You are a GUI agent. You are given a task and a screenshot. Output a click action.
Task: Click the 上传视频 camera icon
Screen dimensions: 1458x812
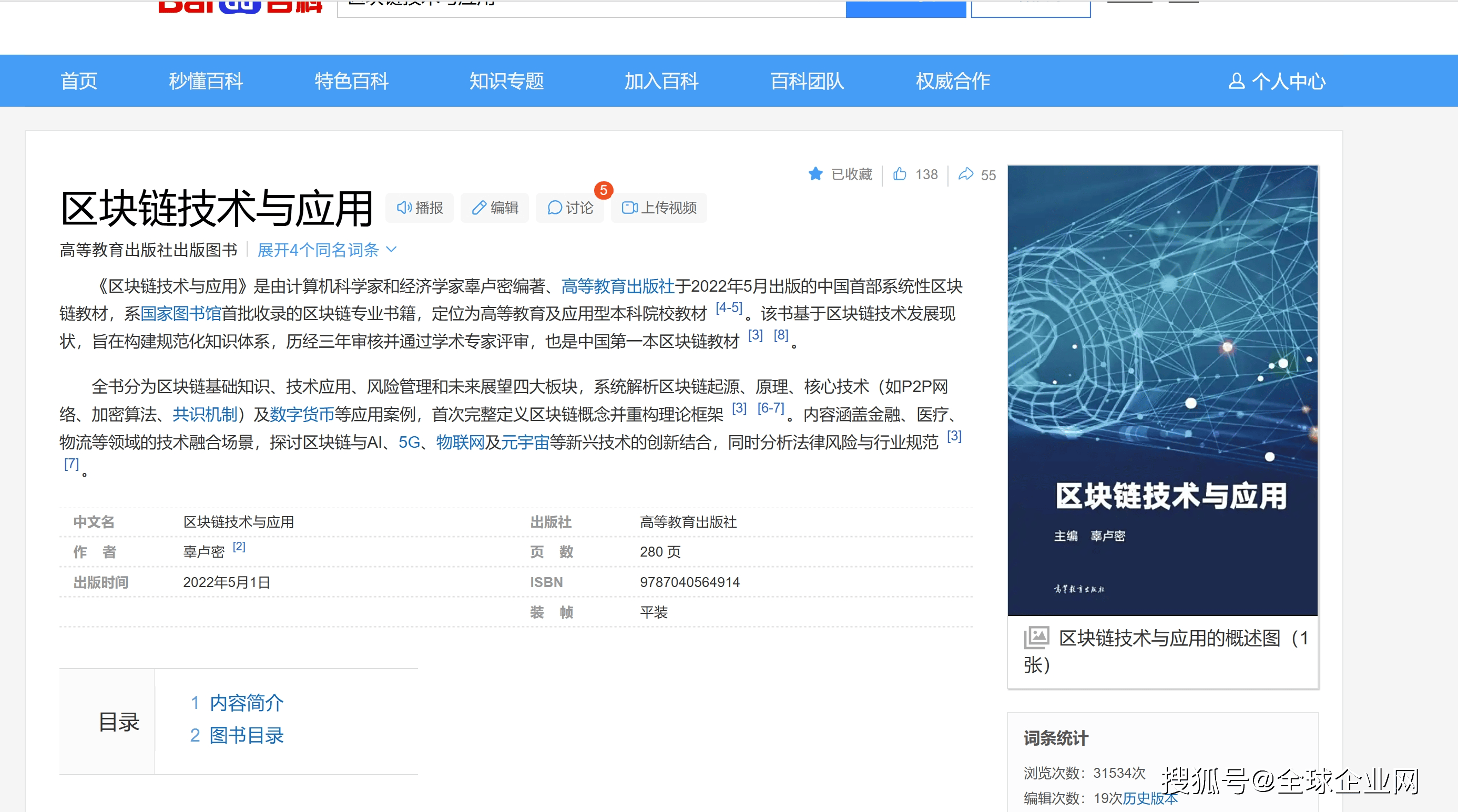pos(629,208)
